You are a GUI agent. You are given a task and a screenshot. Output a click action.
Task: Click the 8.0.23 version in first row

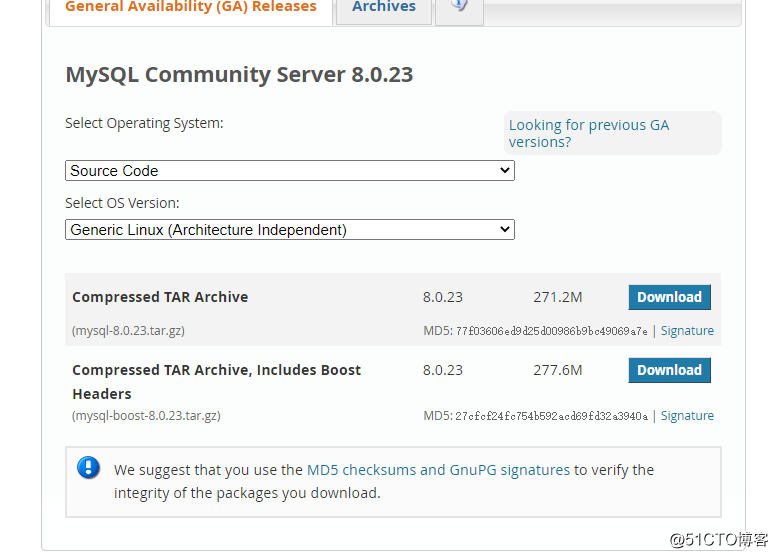443,297
